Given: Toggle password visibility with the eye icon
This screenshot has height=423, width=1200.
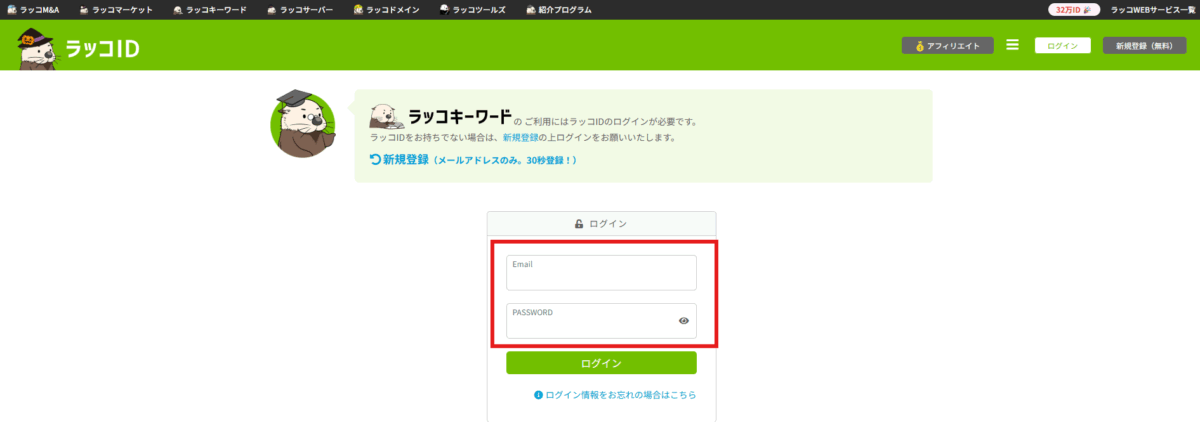Looking at the screenshot, I should [x=684, y=321].
